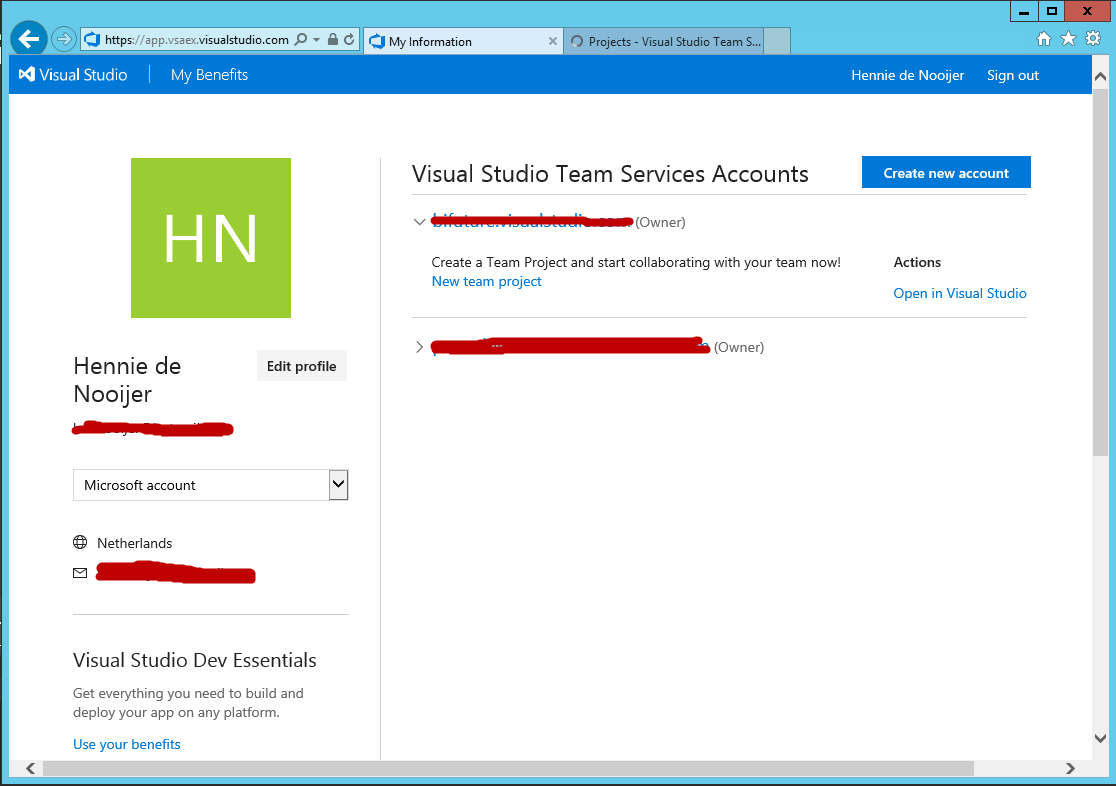Click Create new account
Screen dimensions: 1116x786
[x=945, y=172]
